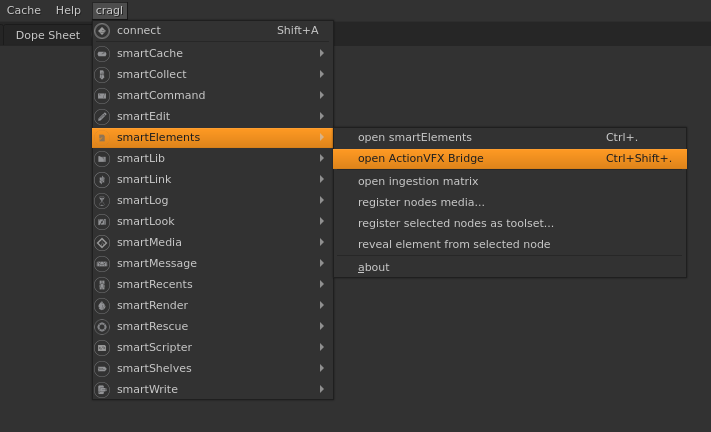Image resolution: width=711 pixels, height=432 pixels.
Task: Click the smartLib folder icon
Action: [x=102, y=159]
